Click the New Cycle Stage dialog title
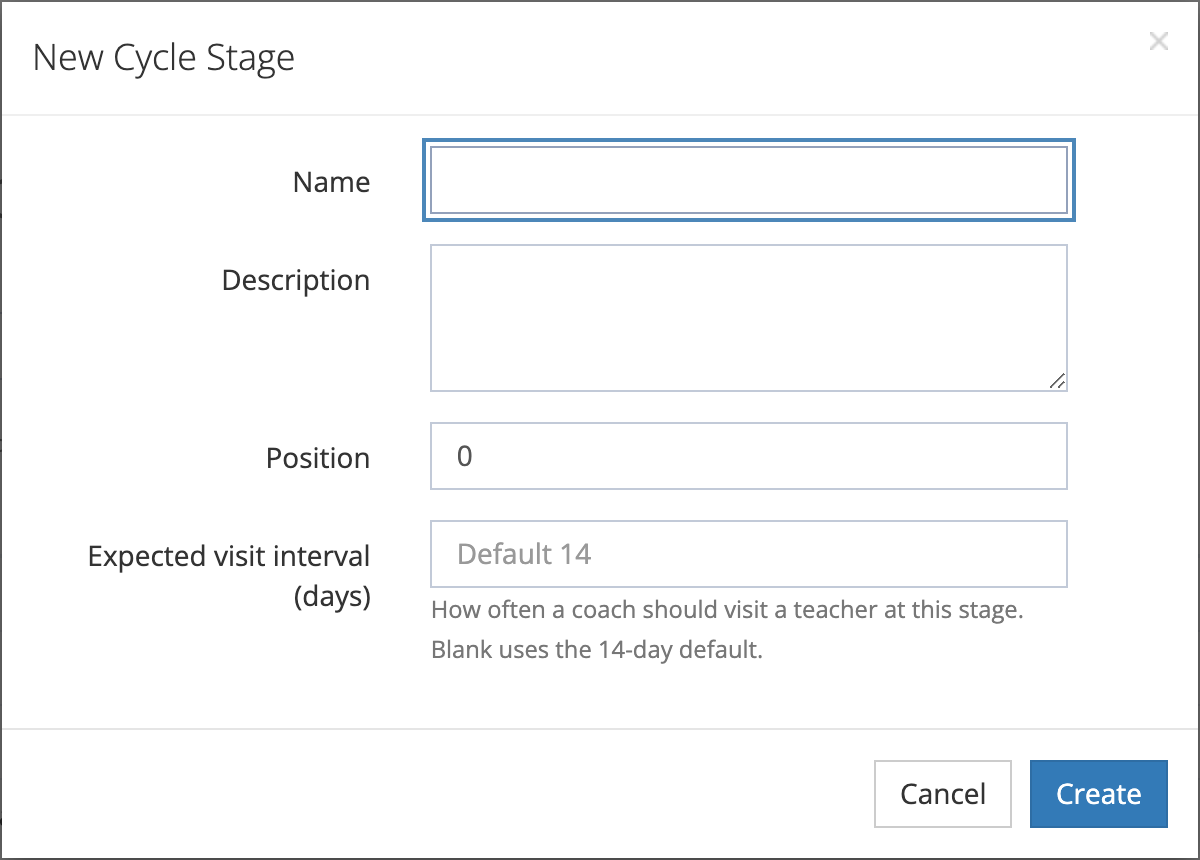Image resolution: width=1200 pixels, height=860 pixels. point(164,57)
